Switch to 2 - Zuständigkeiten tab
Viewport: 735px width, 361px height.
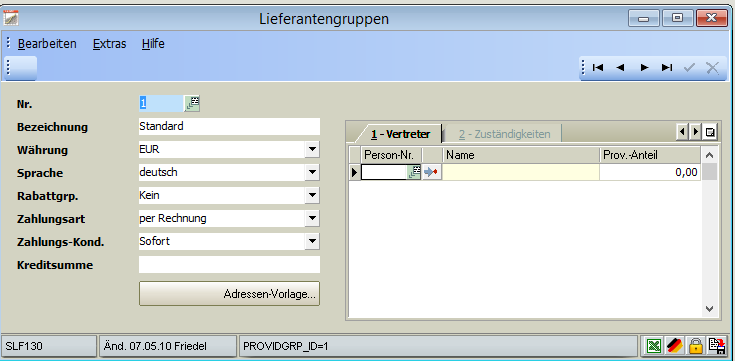[504, 134]
